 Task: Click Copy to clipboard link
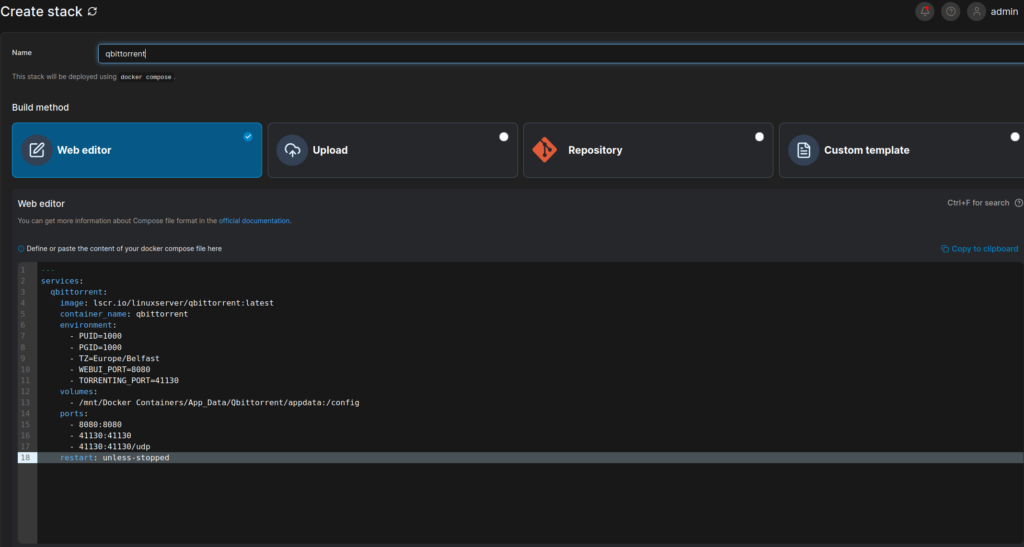coord(984,249)
